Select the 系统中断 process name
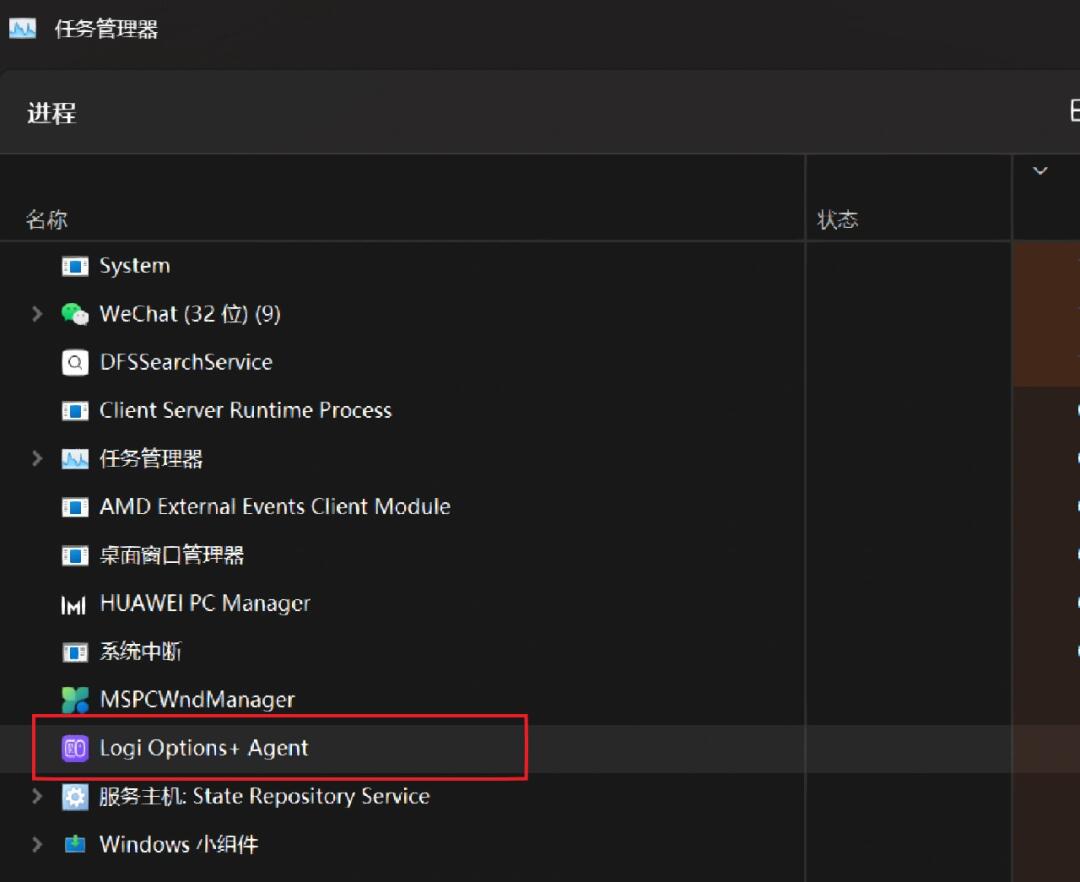The image size is (1080, 882). pos(141,651)
